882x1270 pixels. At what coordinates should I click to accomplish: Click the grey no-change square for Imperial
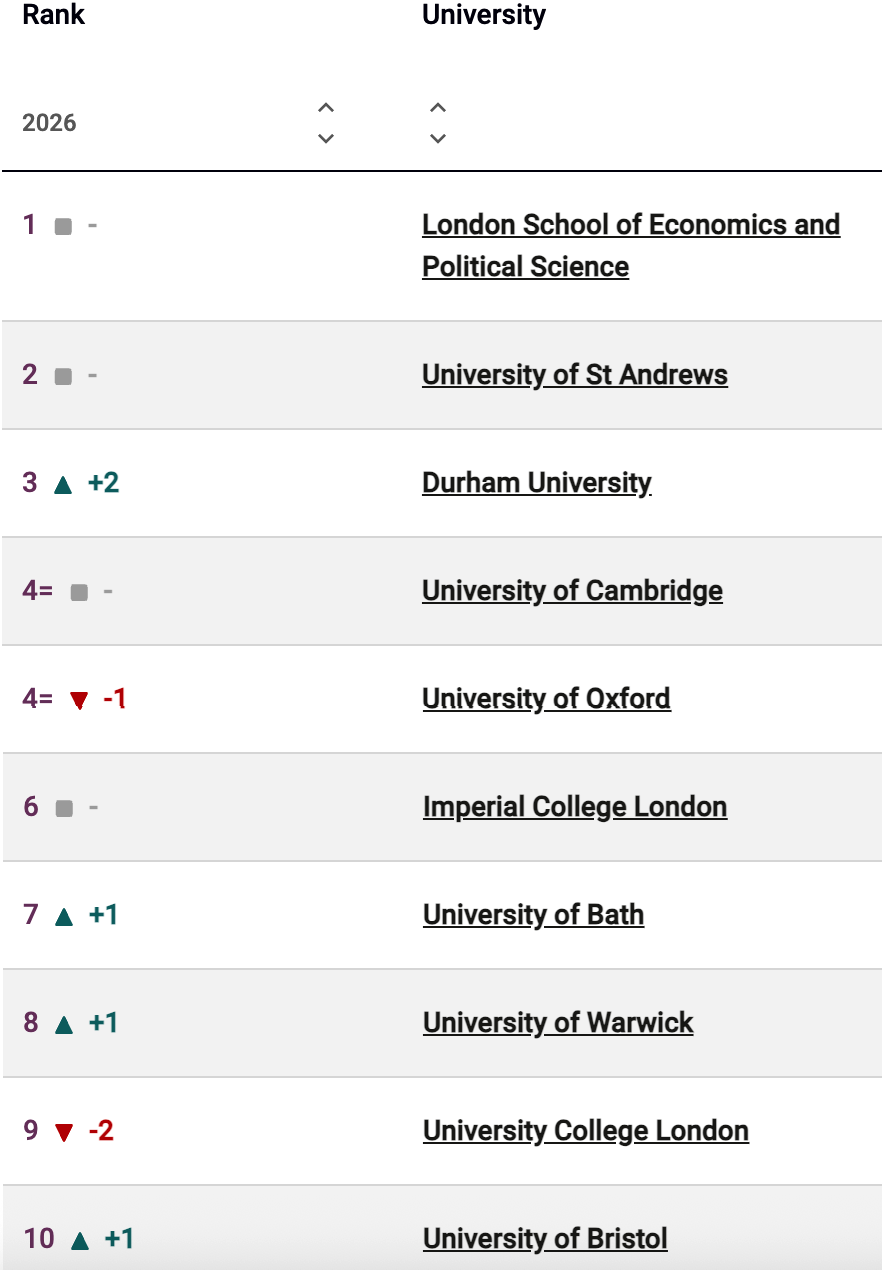coord(64,808)
